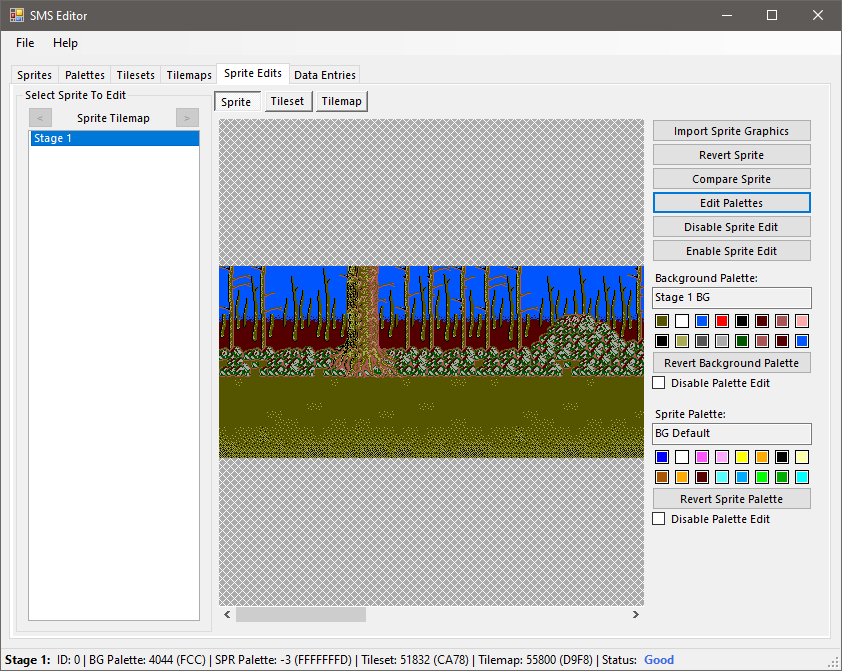Open the Help menu
The height and width of the screenshot is (671, 842).
[x=66, y=43]
